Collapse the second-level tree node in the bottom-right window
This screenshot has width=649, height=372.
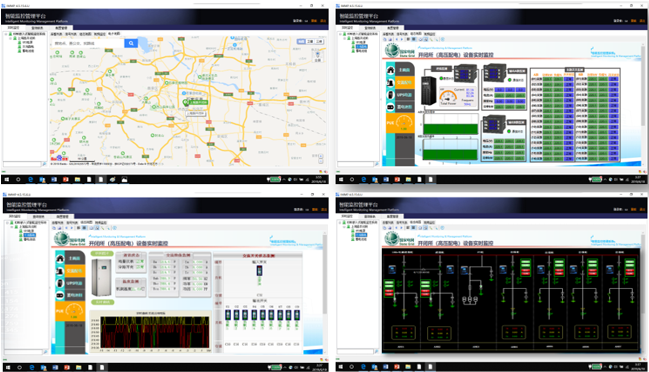(x=344, y=227)
